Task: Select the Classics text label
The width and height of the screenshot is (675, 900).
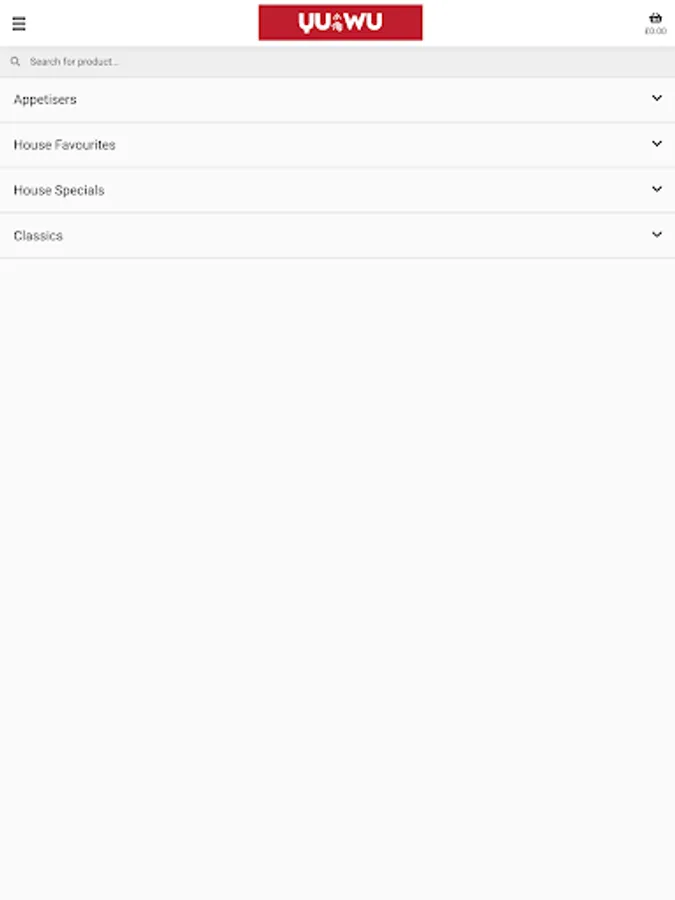Action: tap(38, 235)
